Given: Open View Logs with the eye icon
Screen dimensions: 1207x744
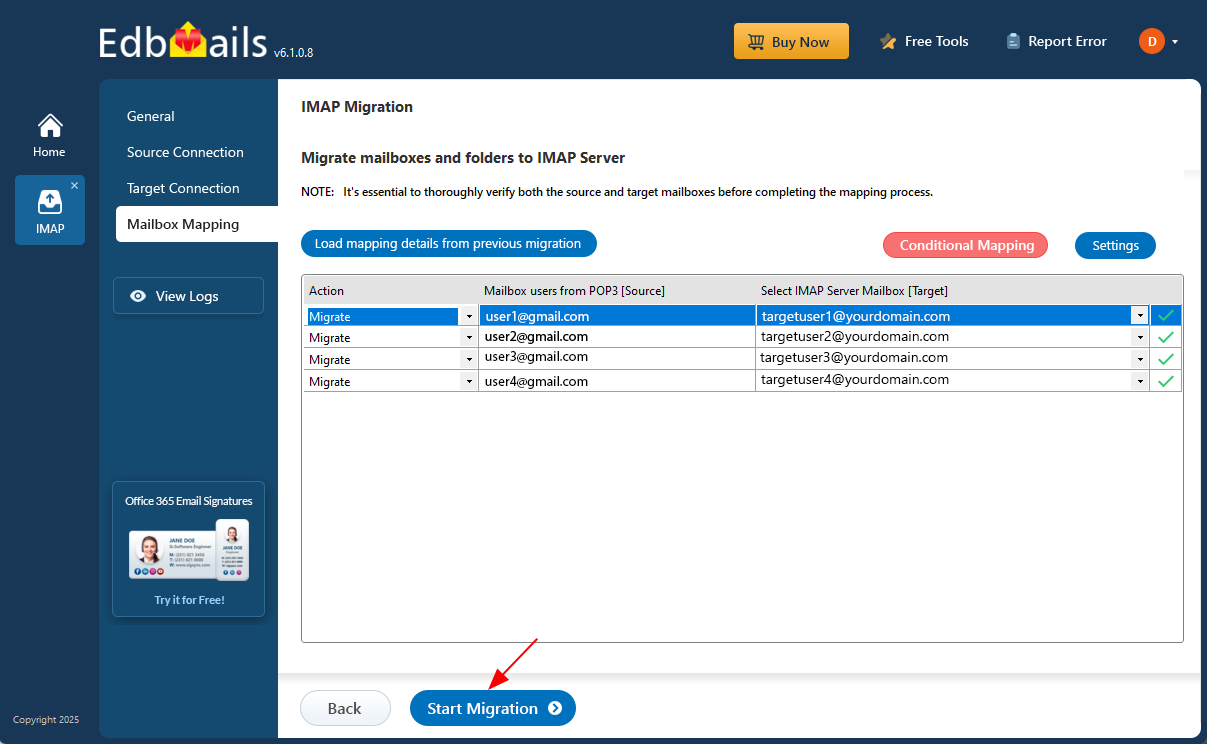Looking at the screenshot, I should point(188,296).
